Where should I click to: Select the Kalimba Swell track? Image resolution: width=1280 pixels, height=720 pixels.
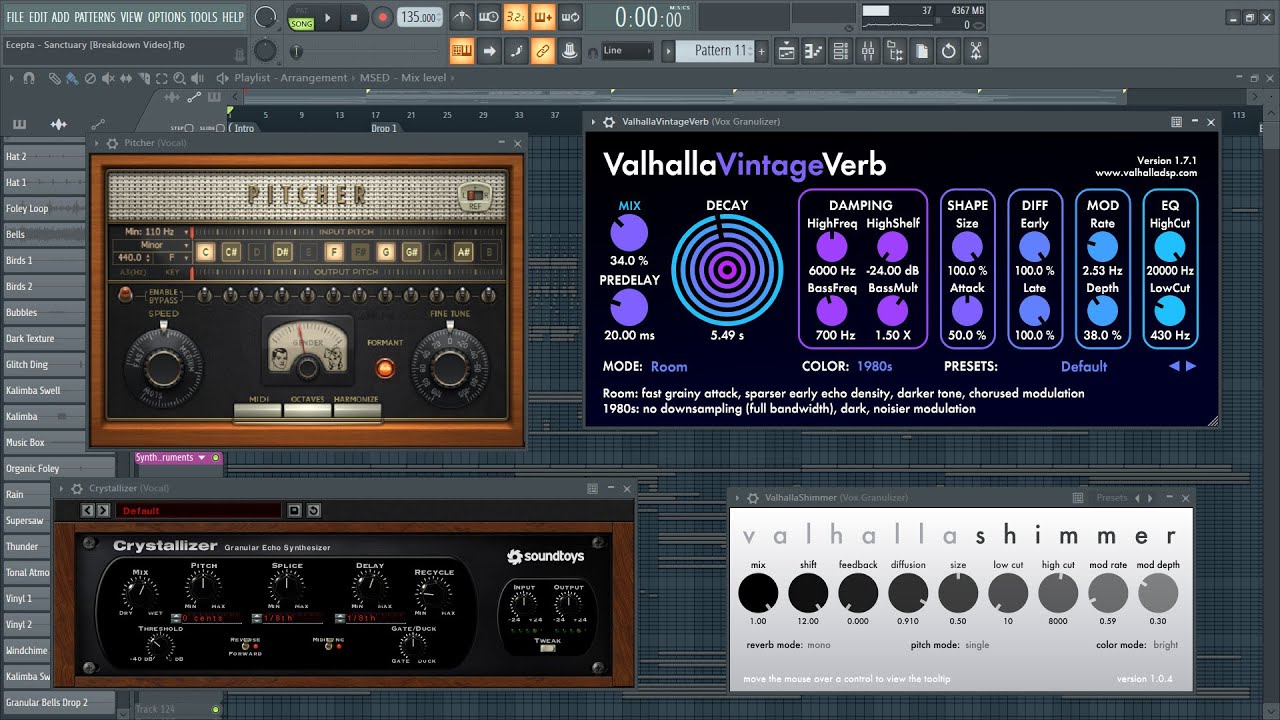coord(43,391)
